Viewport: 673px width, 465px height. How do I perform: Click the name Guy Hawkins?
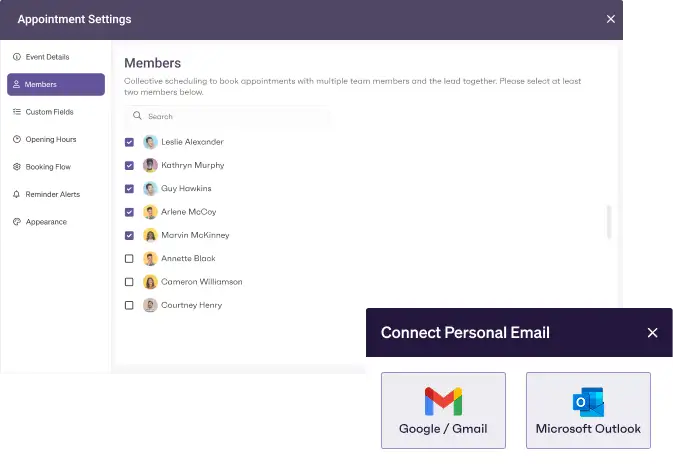pyautogui.click(x=186, y=188)
